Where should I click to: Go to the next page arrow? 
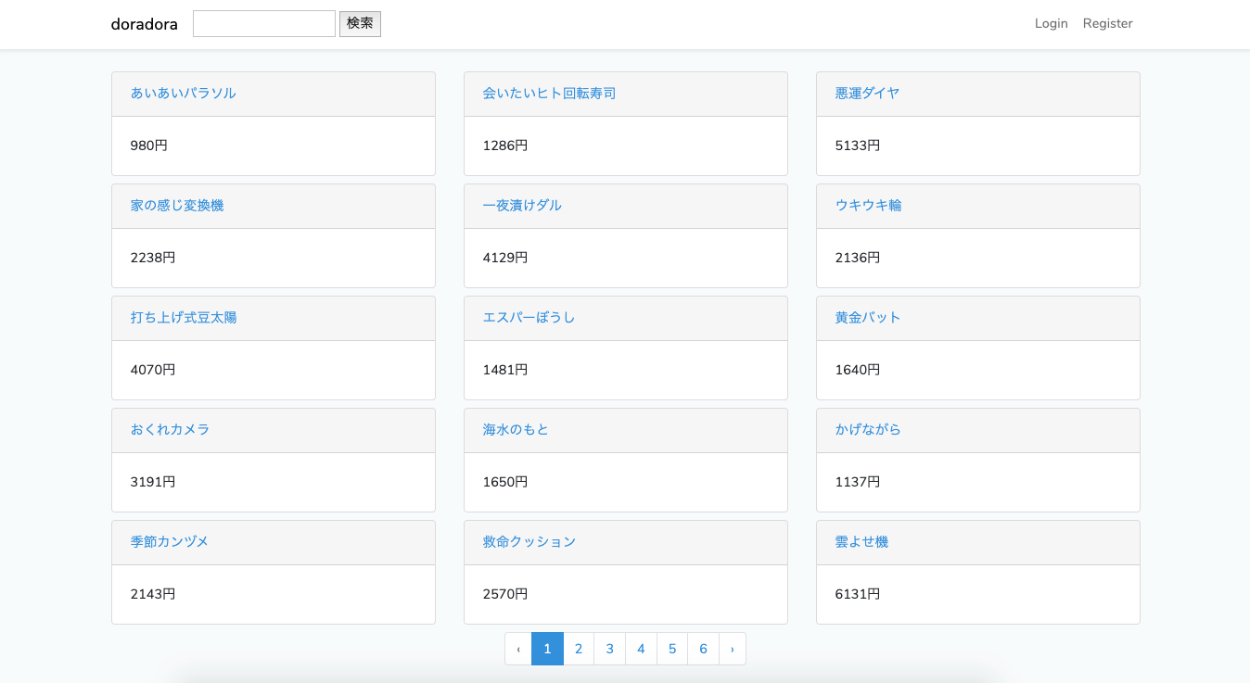(732, 649)
